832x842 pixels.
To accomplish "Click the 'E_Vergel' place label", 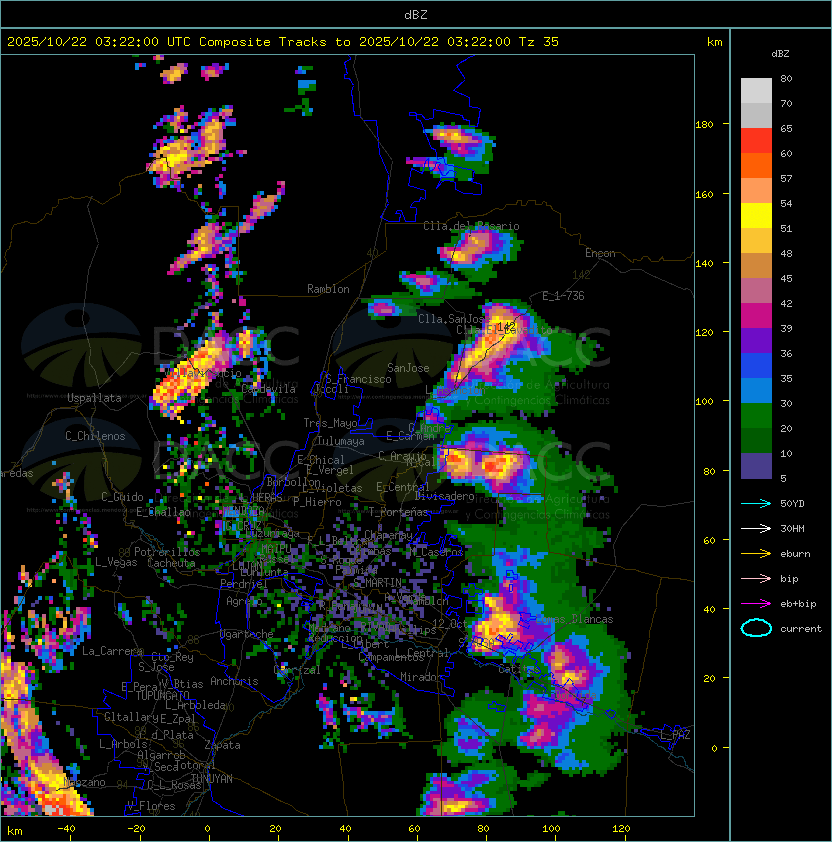I will (330, 470).
